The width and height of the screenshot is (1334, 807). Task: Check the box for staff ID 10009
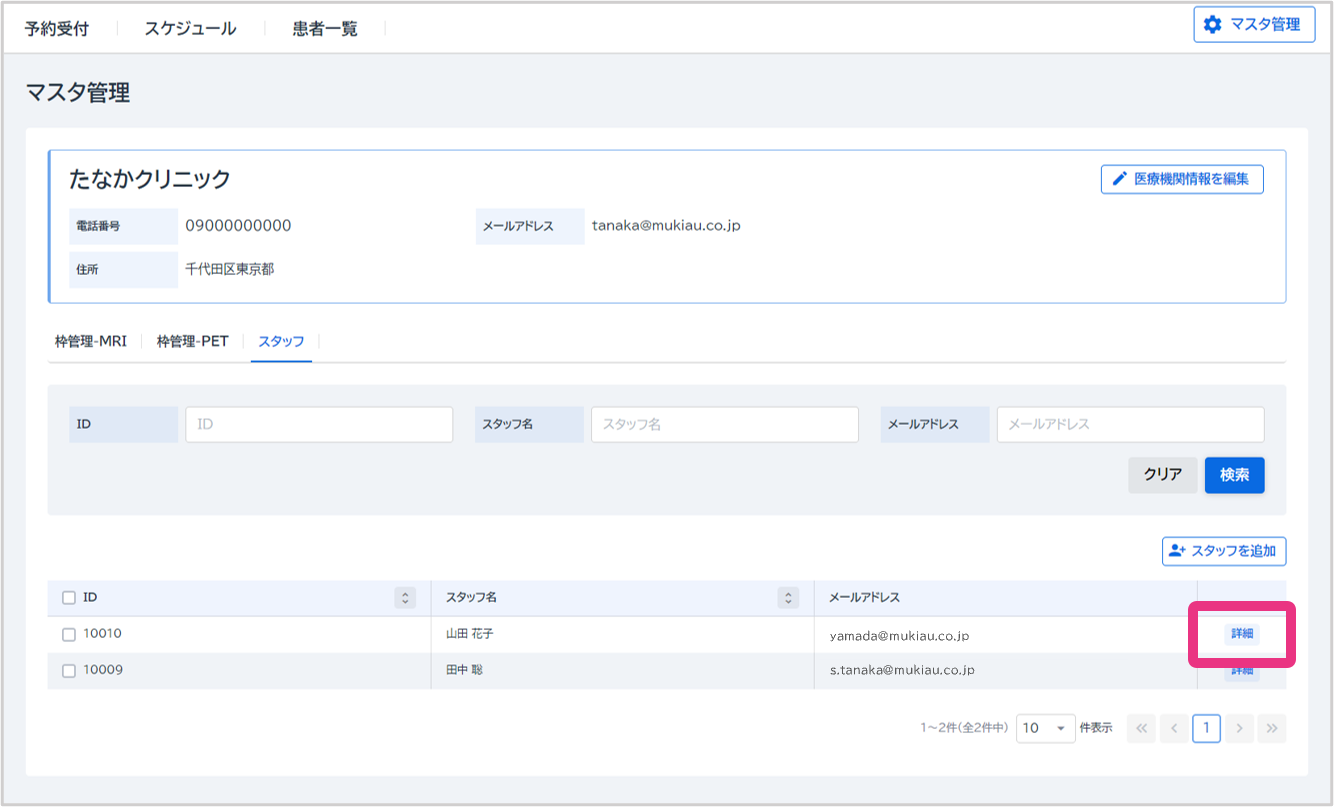(x=69, y=671)
